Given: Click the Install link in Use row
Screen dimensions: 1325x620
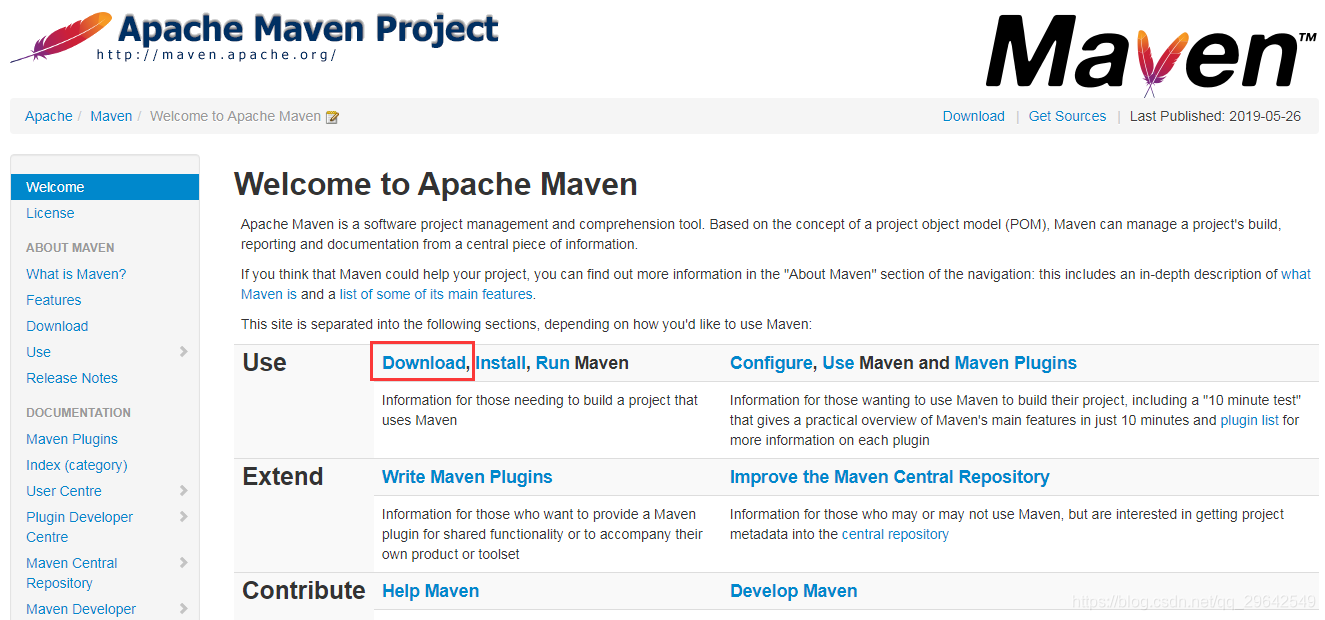Looking at the screenshot, I should click(x=500, y=363).
